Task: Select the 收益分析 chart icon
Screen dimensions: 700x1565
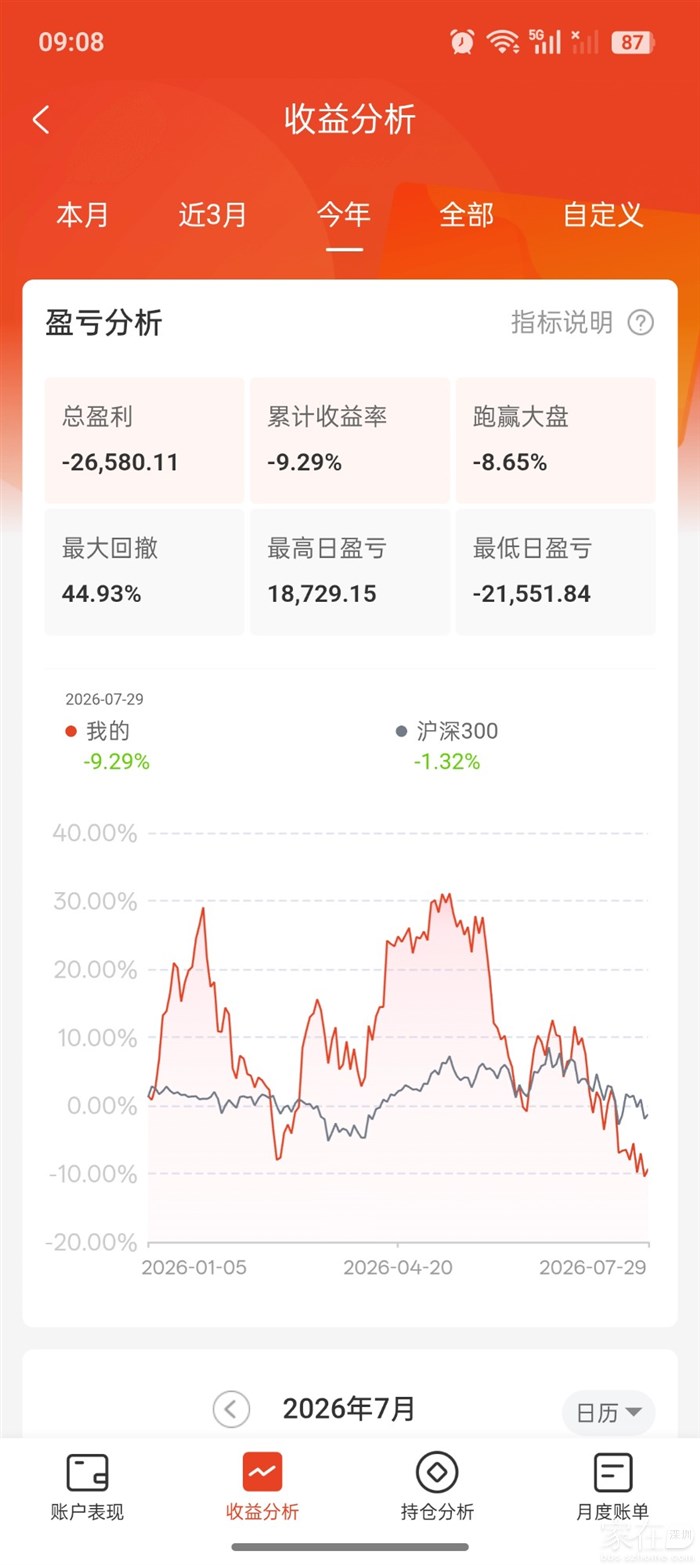Action: [262, 1472]
